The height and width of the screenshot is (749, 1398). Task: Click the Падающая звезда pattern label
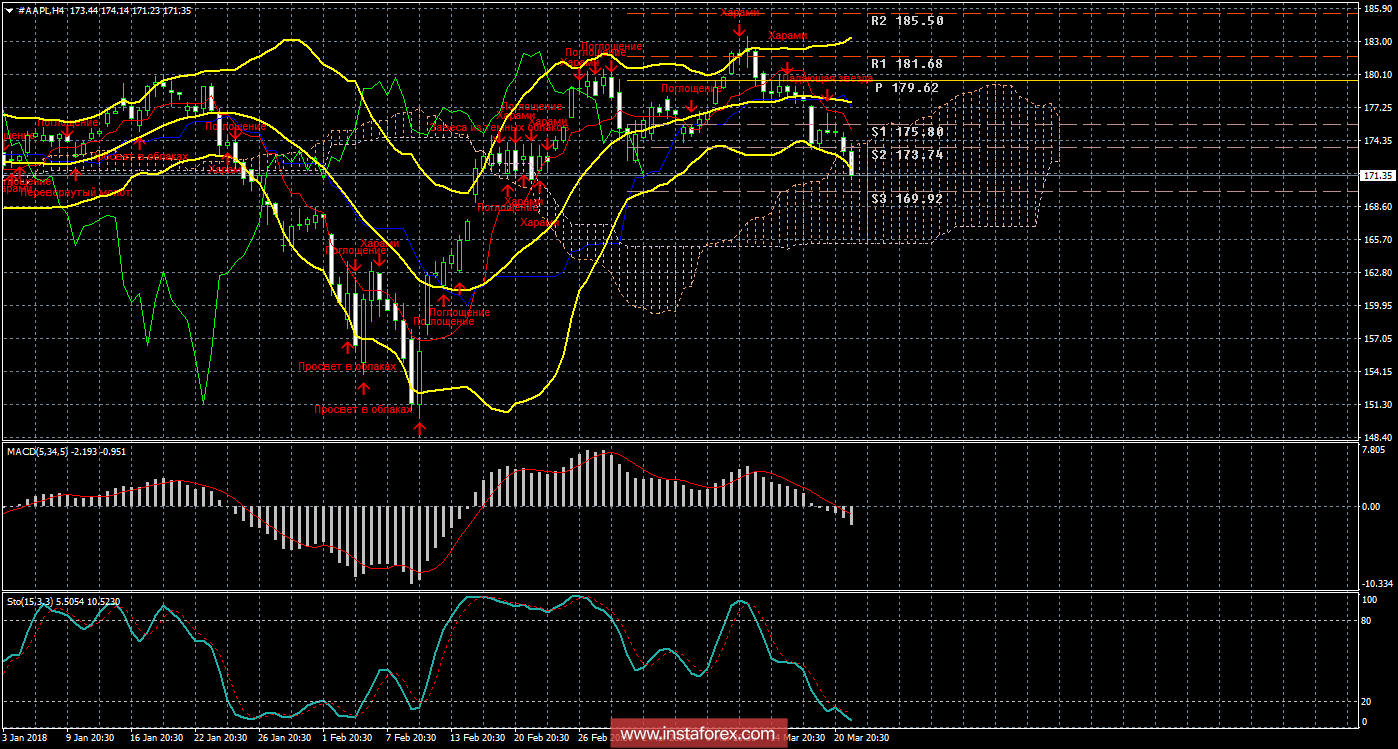pyautogui.click(x=828, y=76)
